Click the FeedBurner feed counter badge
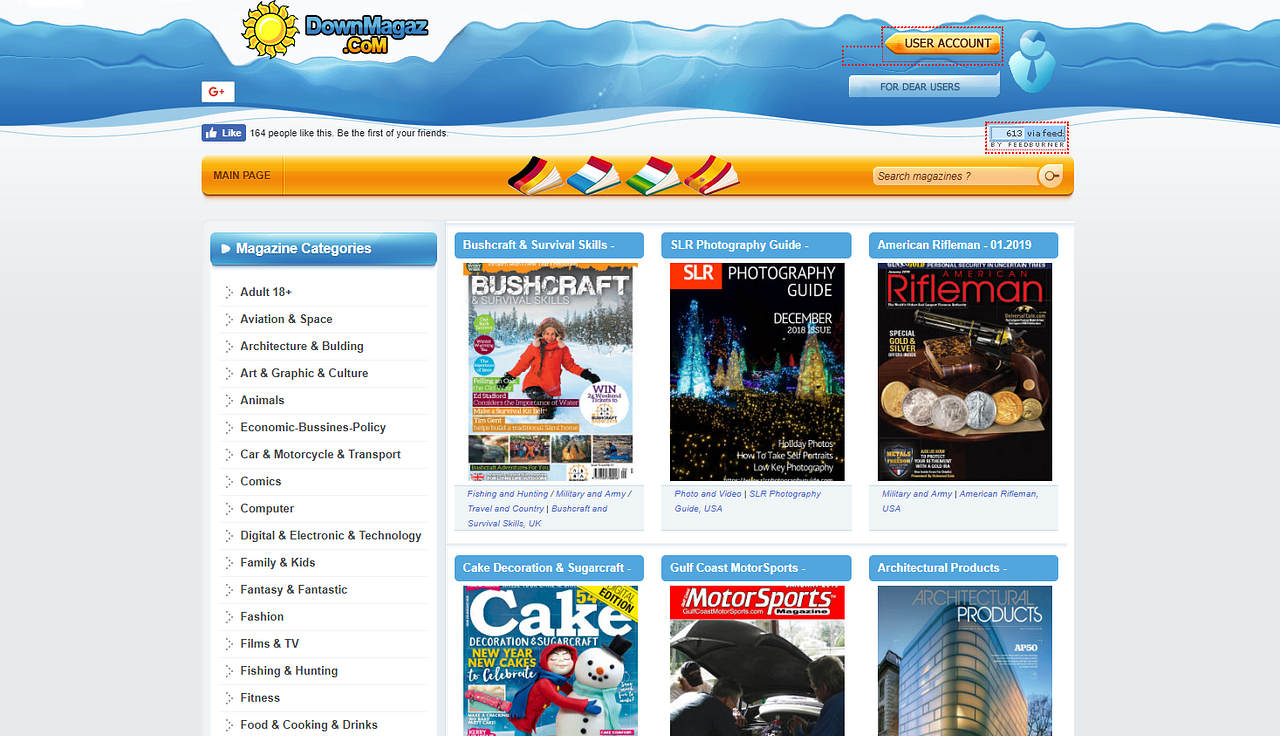 point(1027,137)
